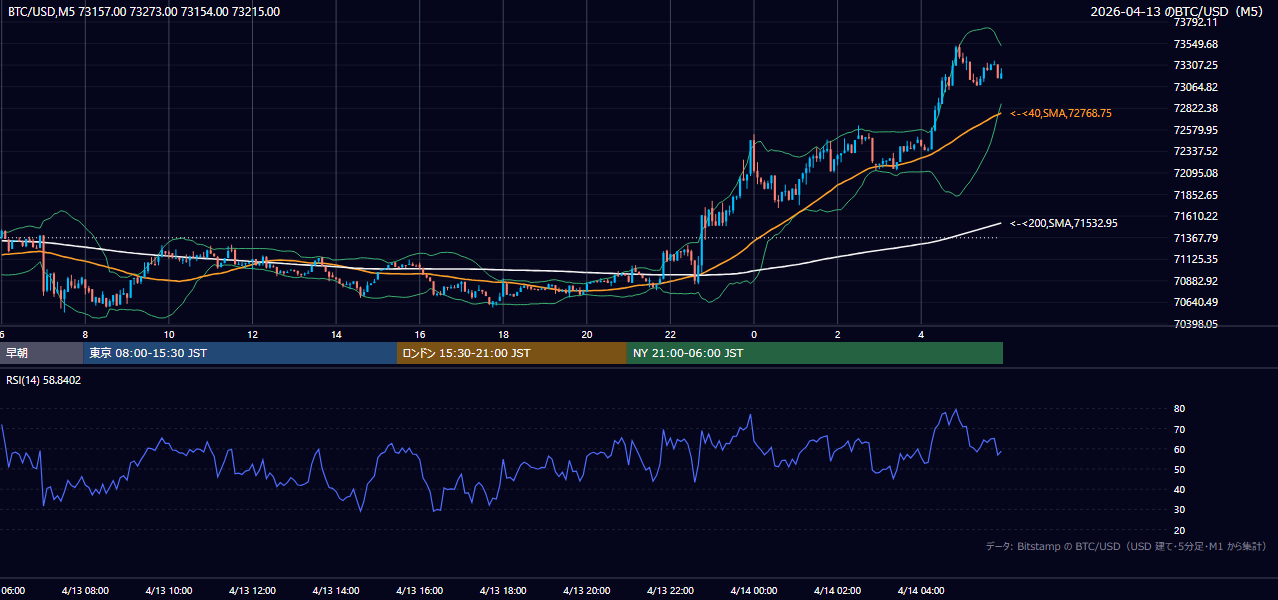This screenshot has width=1278, height=600.
Task: Click RSI axis level 60
Action: tap(1179, 449)
